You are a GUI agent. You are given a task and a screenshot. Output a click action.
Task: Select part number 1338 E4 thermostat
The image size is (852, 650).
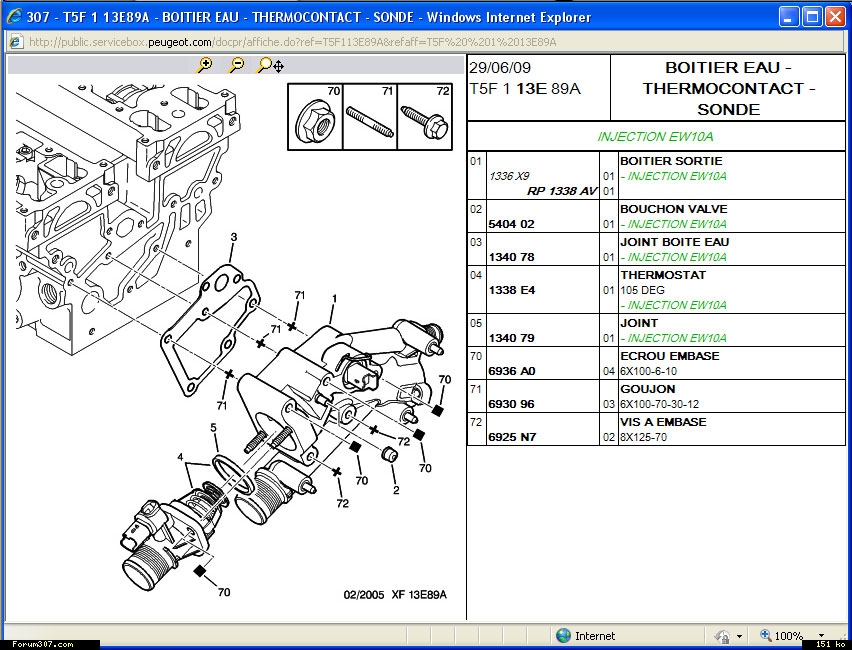click(512, 290)
